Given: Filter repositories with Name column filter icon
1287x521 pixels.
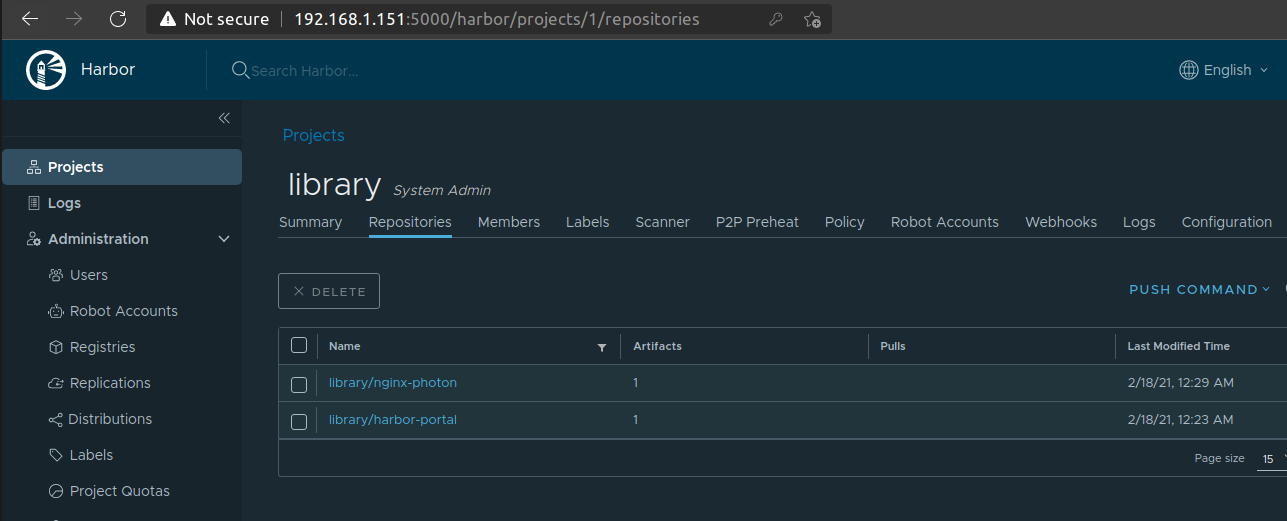Looking at the screenshot, I should [x=602, y=347].
